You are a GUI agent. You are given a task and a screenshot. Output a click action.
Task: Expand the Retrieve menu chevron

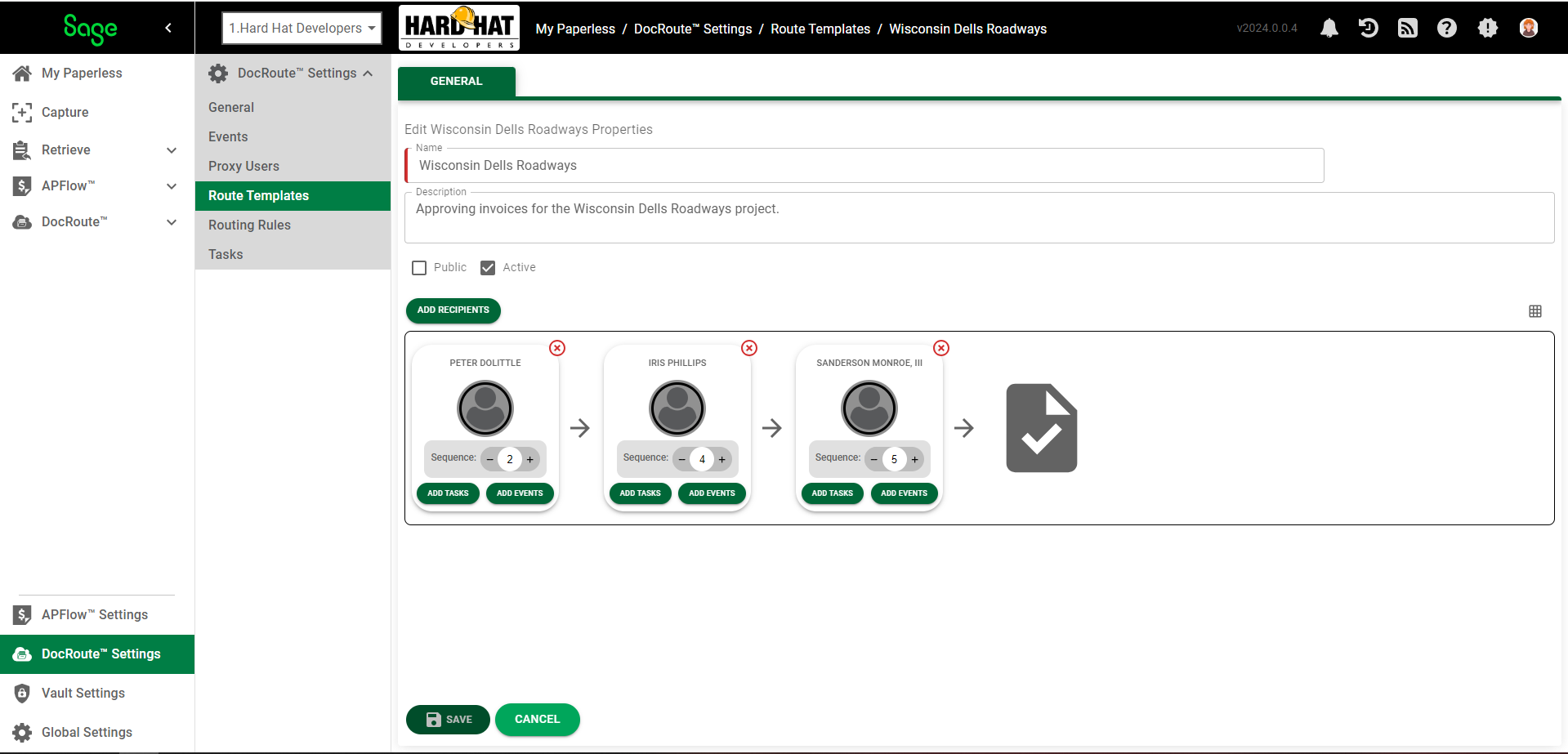(x=172, y=150)
